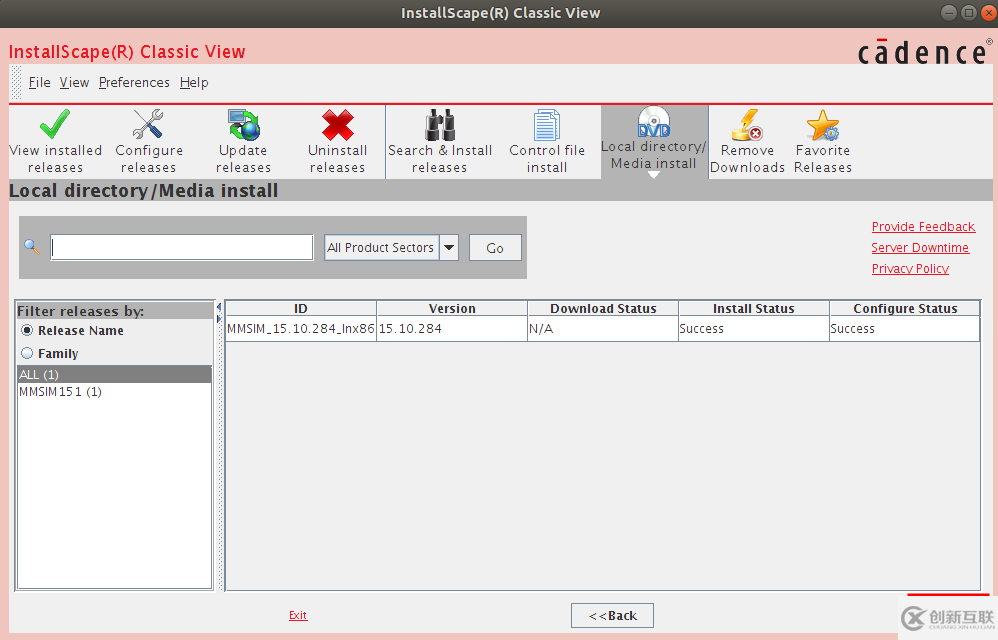Select the Release Name filter option
The height and width of the screenshot is (640, 998).
[x=28, y=330]
